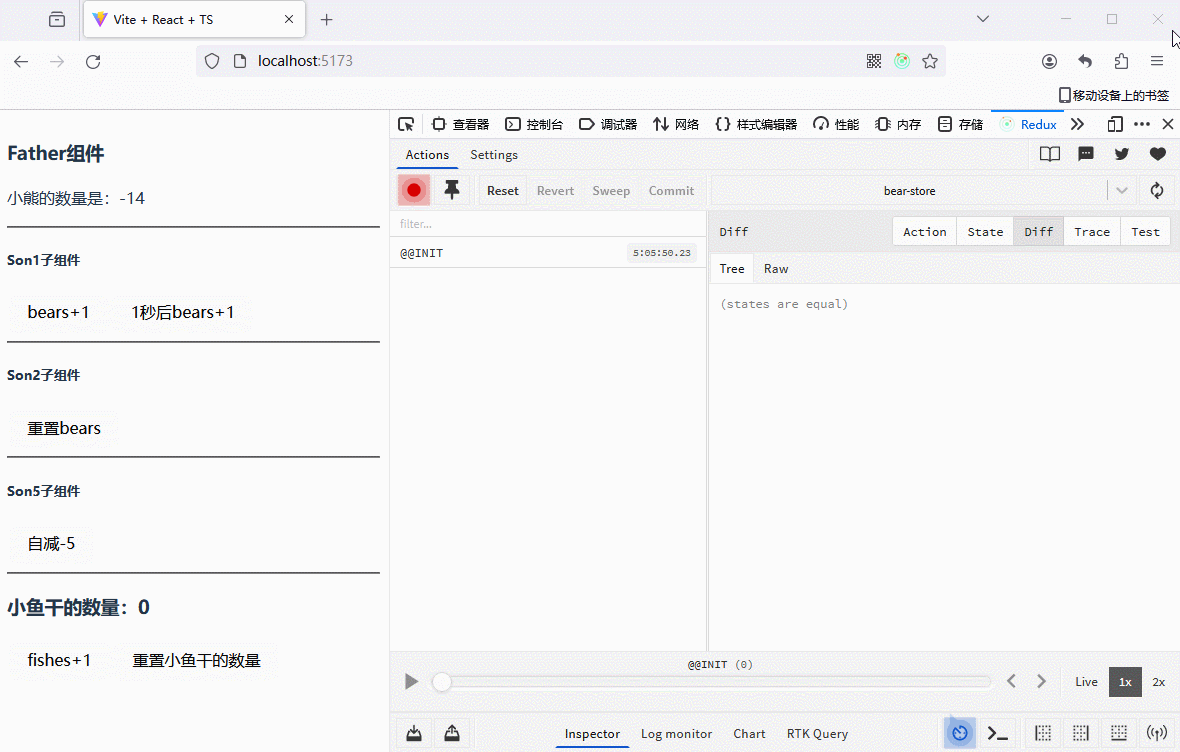Switch to the State tab
This screenshot has width=1180, height=752.
(x=984, y=231)
